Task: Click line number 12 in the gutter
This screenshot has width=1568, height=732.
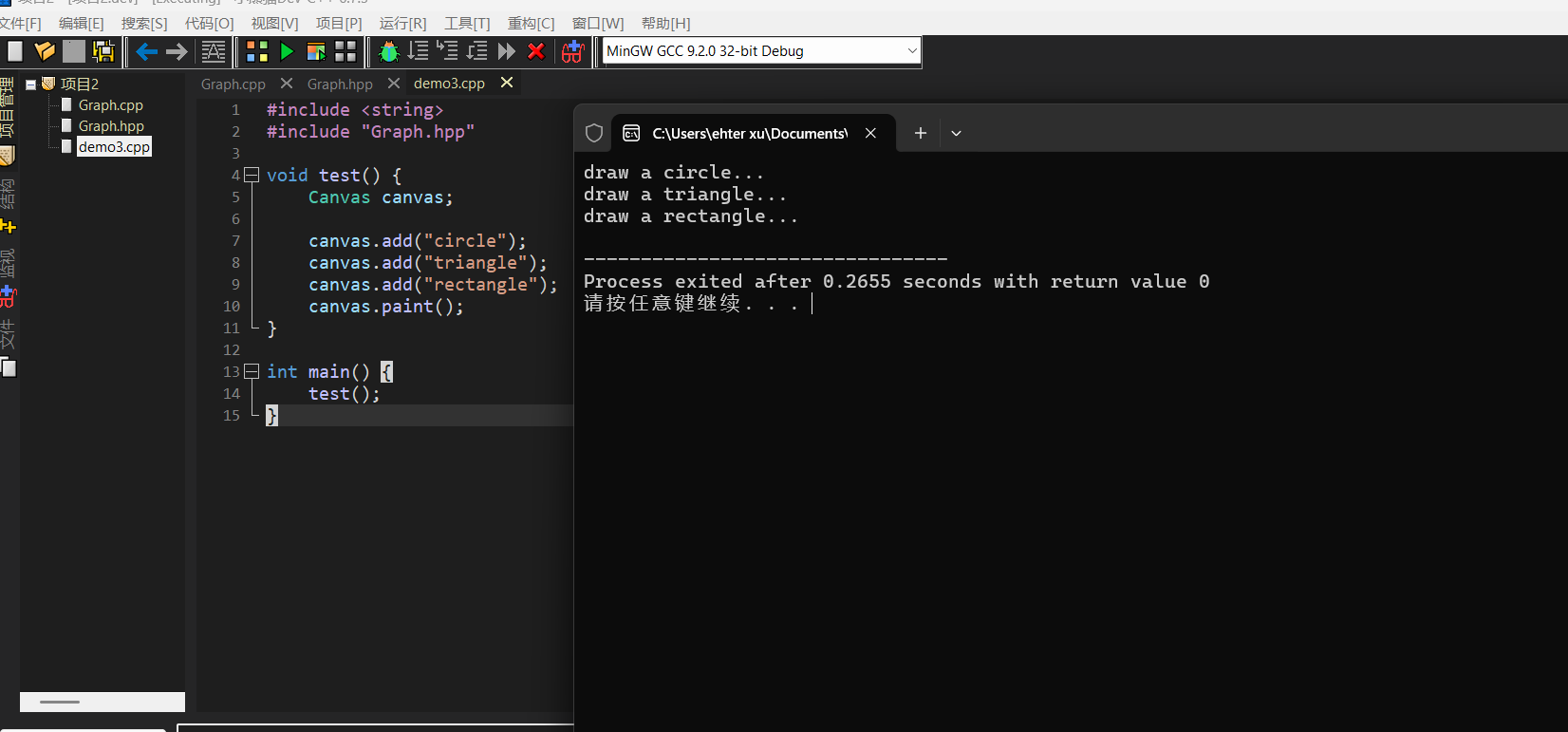Action: coord(232,350)
